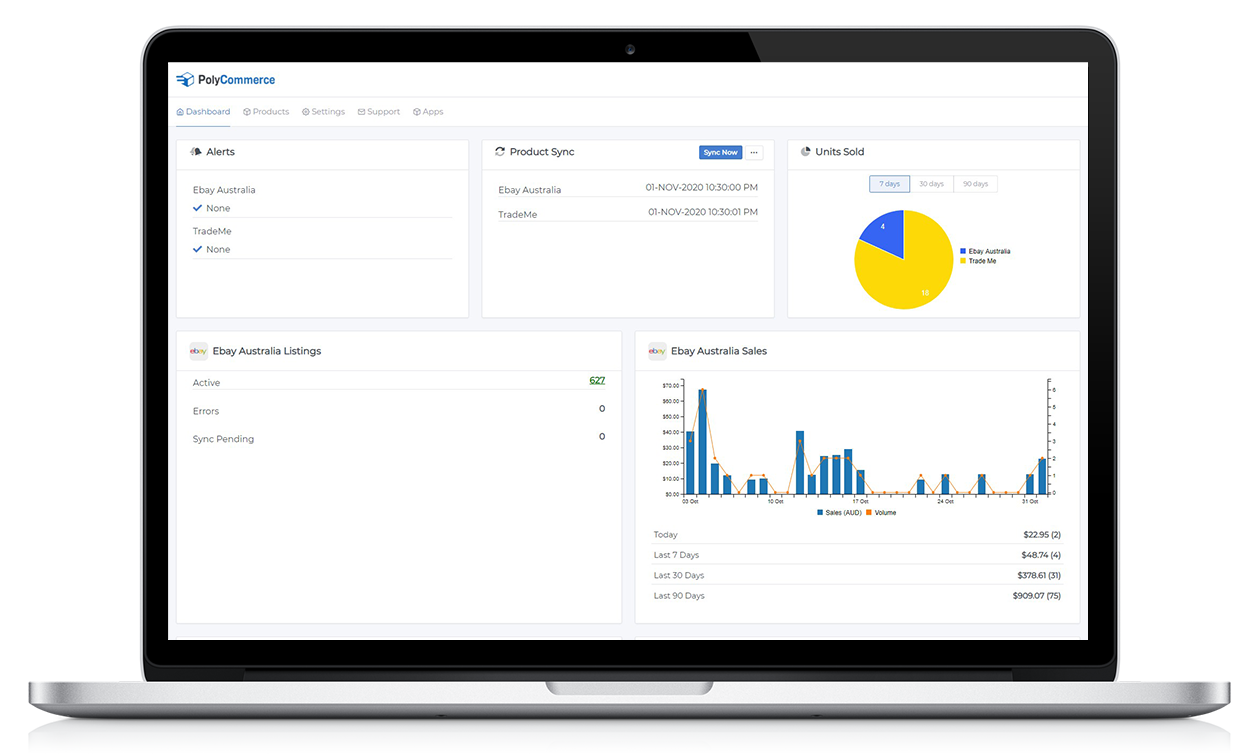Viewport: 1260px width, 756px height.
Task: Switch Units Sold to 30 days
Action: (931, 184)
